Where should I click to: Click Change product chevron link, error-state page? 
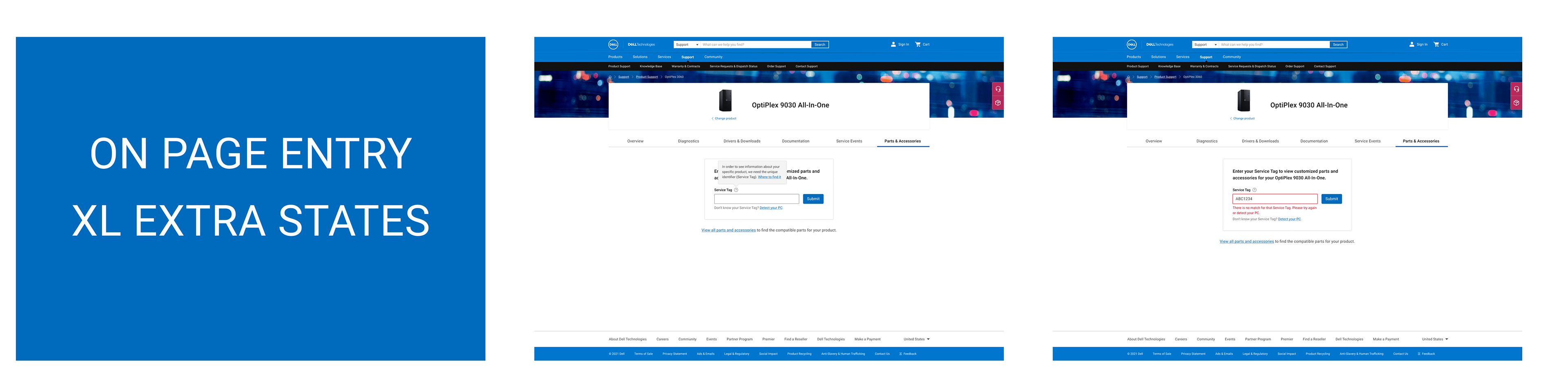click(1242, 119)
